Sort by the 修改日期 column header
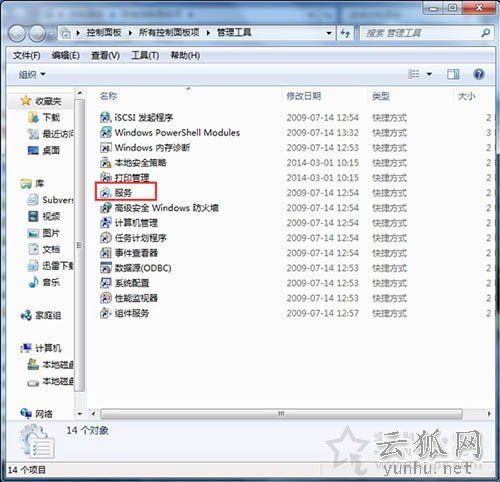The width and height of the screenshot is (500, 482). coord(304,96)
